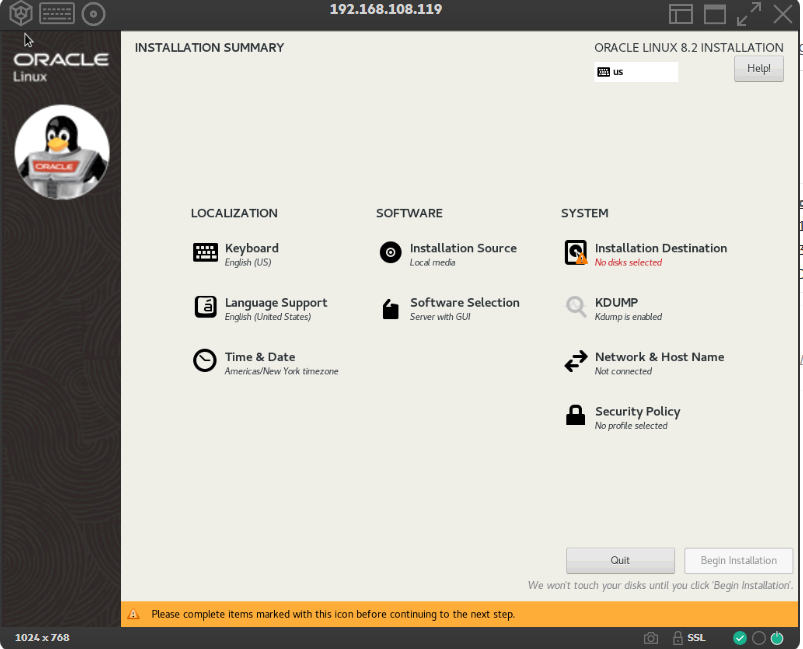Open Security Policy No profile selected
The image size is (803, 649).
click(x=623, y=417)
